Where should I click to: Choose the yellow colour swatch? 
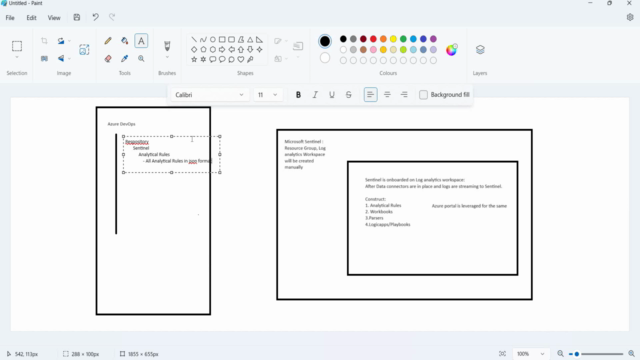click(393, 39)
